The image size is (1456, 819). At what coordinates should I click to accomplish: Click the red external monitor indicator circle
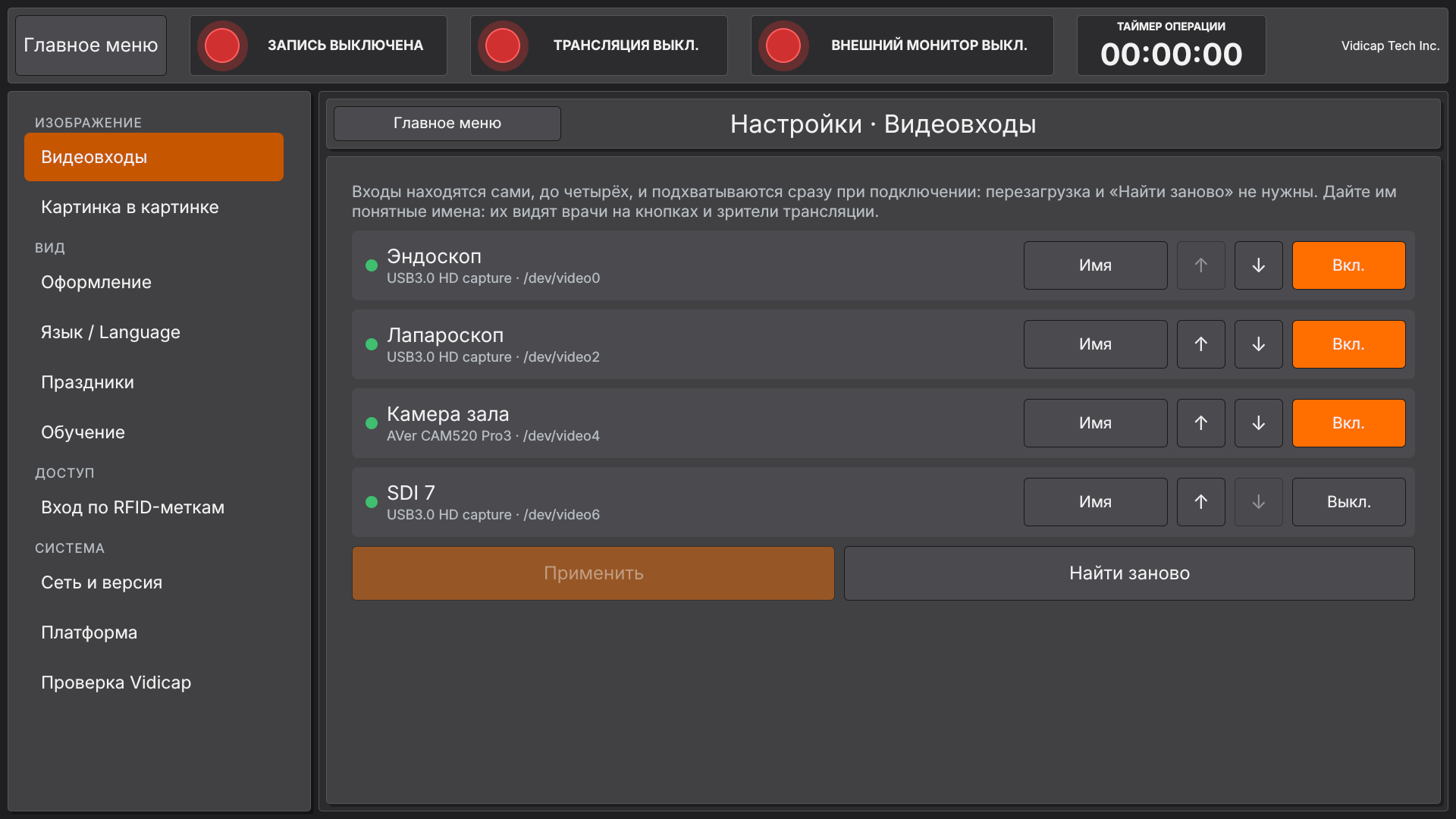pos(783,45)
